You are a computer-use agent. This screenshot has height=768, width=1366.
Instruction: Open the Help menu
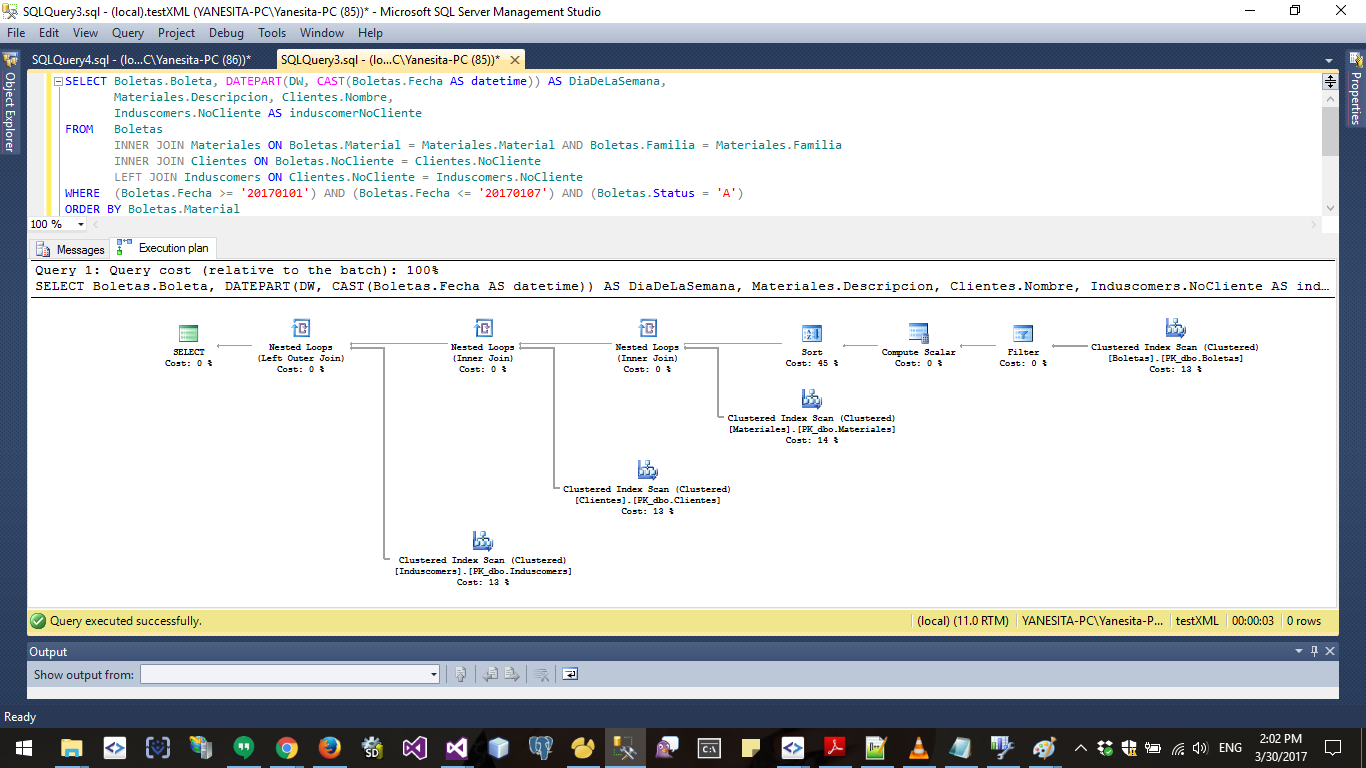click(x=370, y=33)
